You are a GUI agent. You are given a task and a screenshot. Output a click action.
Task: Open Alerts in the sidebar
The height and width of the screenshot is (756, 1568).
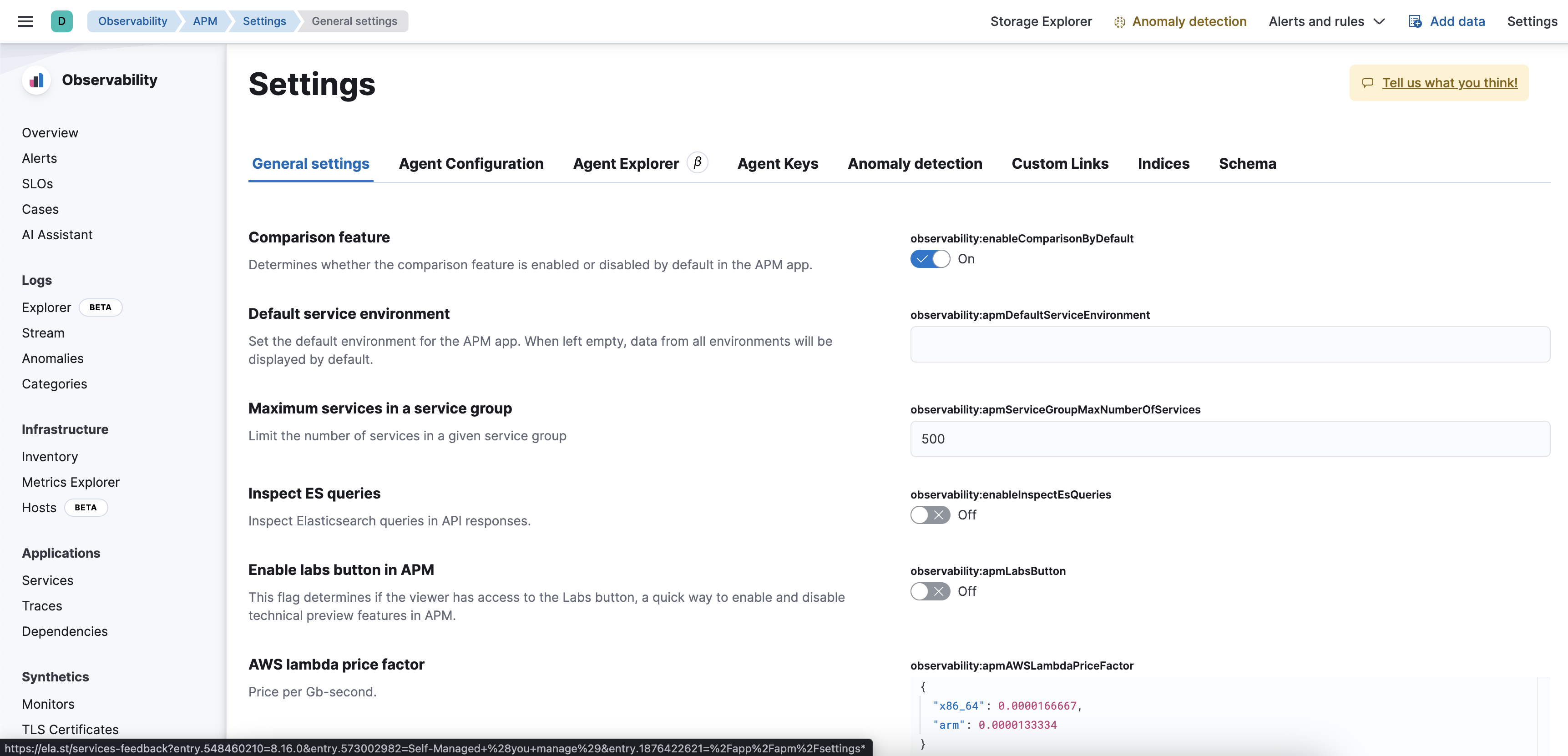40,159
